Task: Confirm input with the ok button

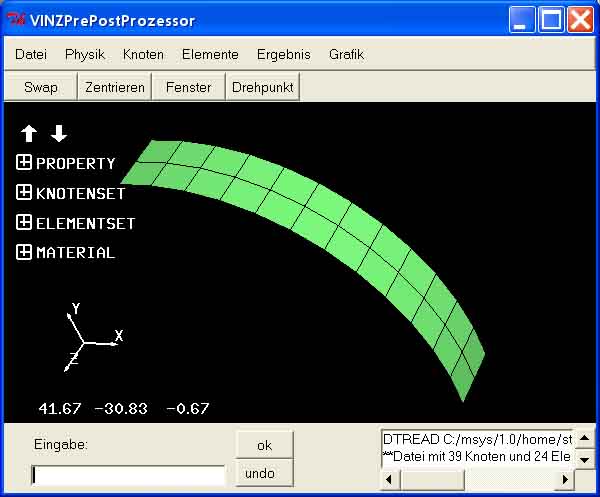Action: (264, 445)
